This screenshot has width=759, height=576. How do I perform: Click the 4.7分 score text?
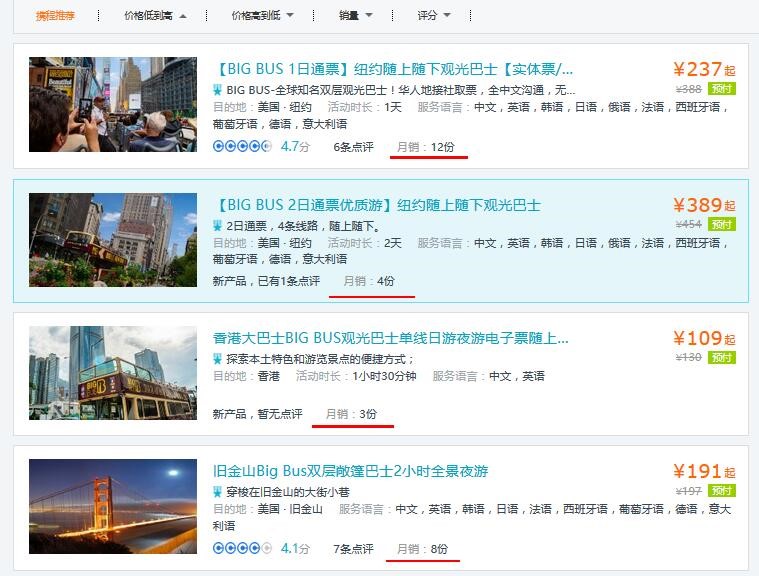click(295, 146)
